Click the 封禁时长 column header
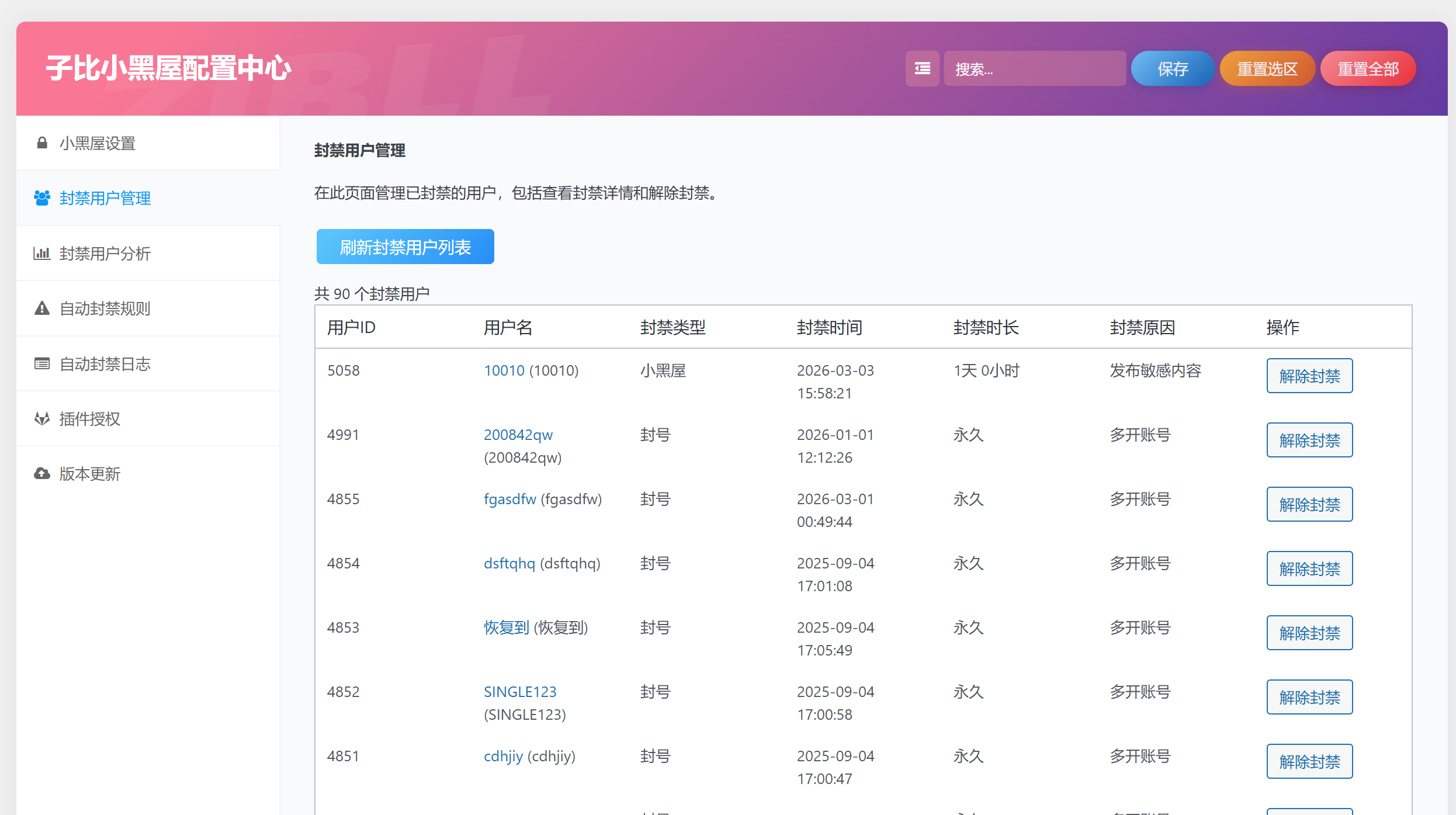This screenshot has height=815, width=1456. click(x=986, y=328)
